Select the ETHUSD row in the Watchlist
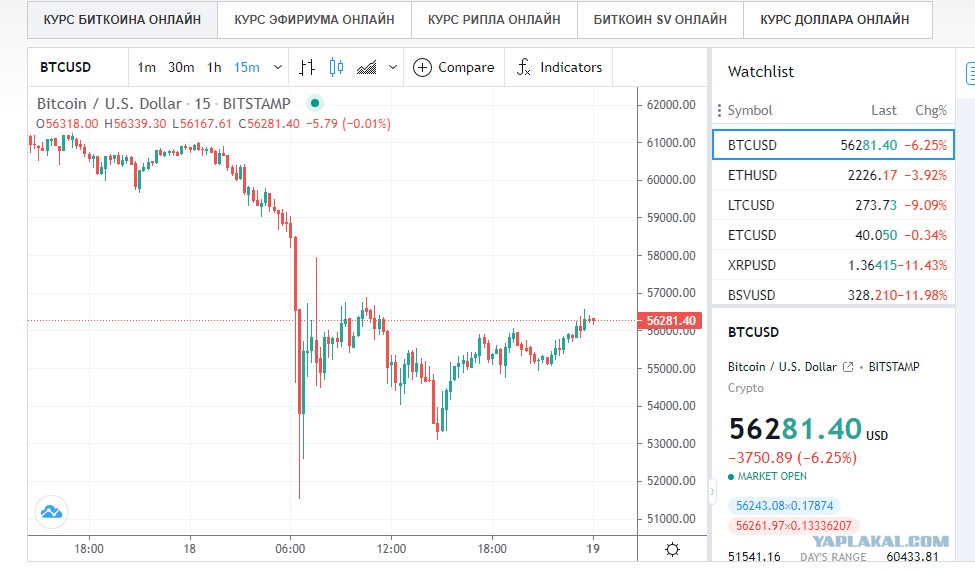The image size is (975, 571). (833, 175)
